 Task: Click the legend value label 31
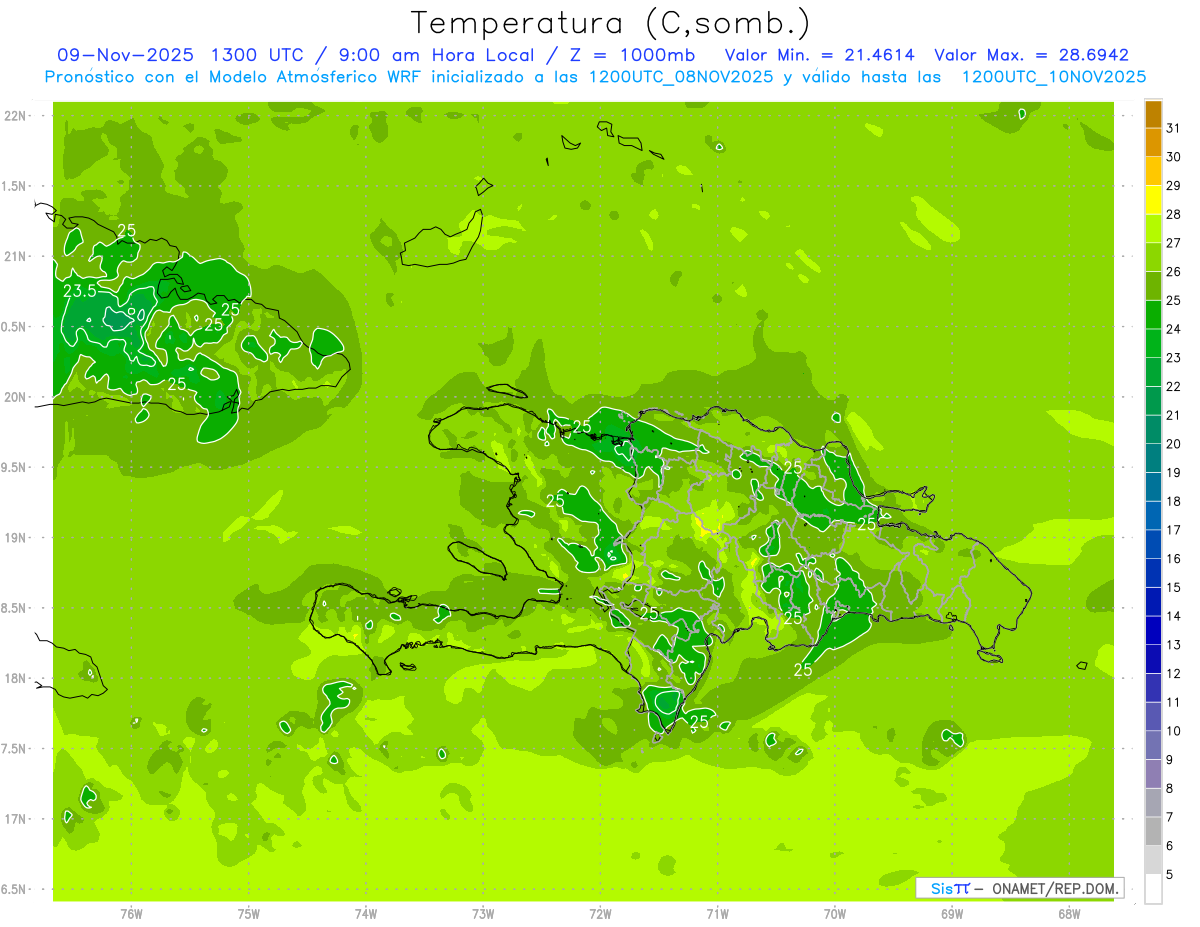pos(1174,128)
